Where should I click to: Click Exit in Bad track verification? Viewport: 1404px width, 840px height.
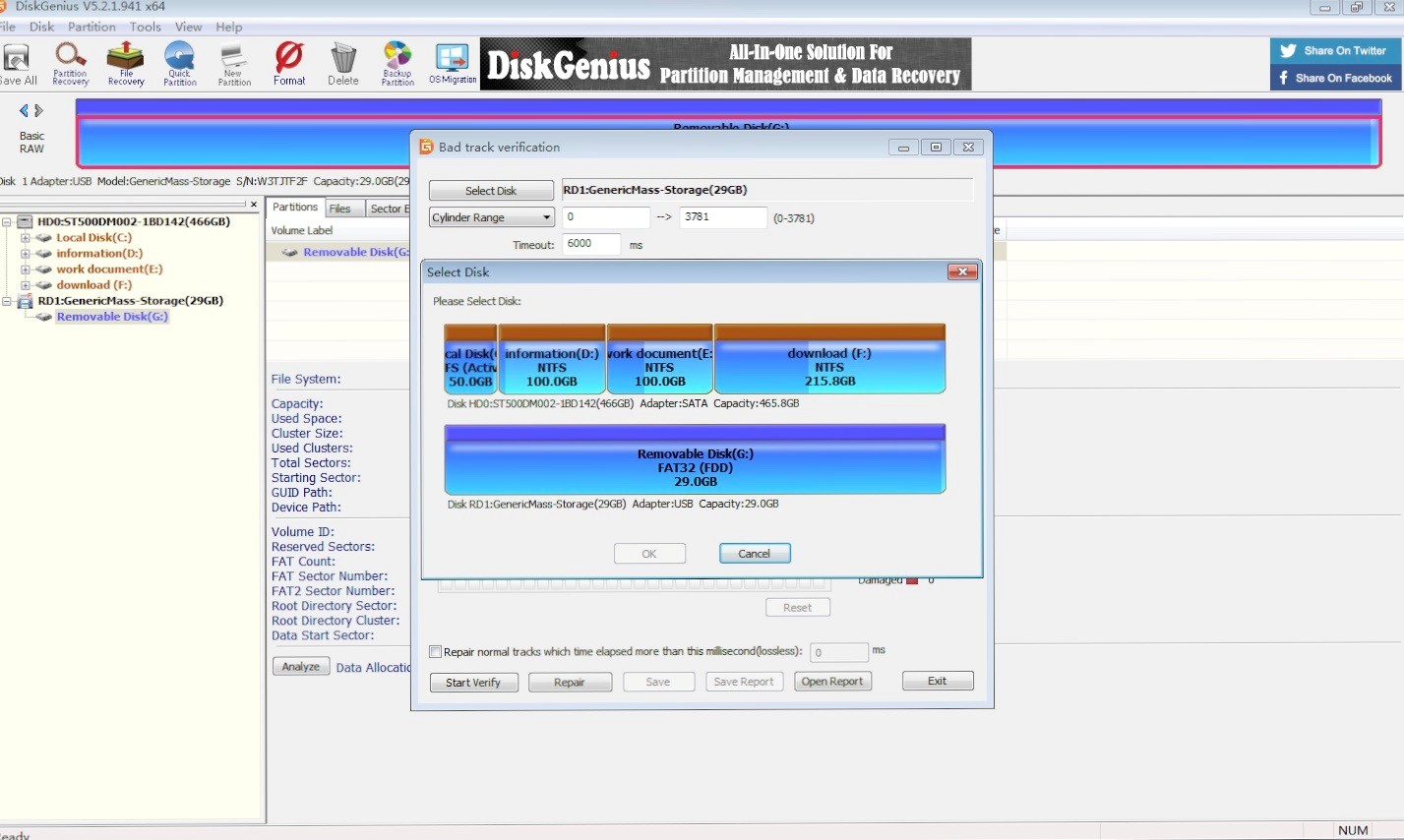coord(938,681)
